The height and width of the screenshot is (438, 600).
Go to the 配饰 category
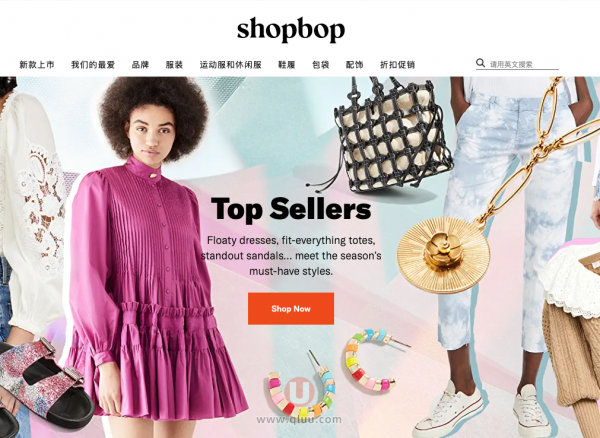click(354, 65)
